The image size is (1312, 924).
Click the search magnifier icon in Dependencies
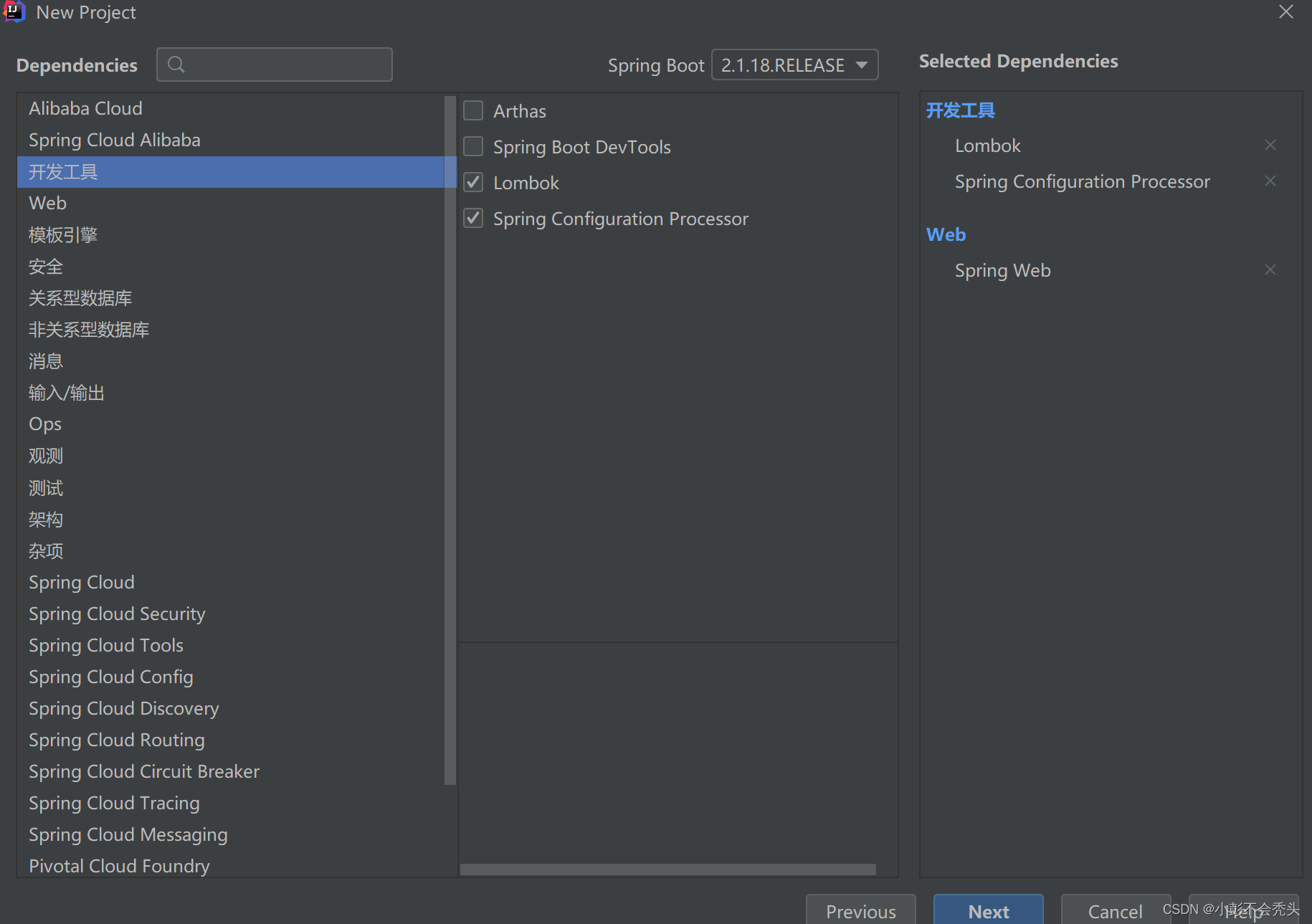pos(176,65)
